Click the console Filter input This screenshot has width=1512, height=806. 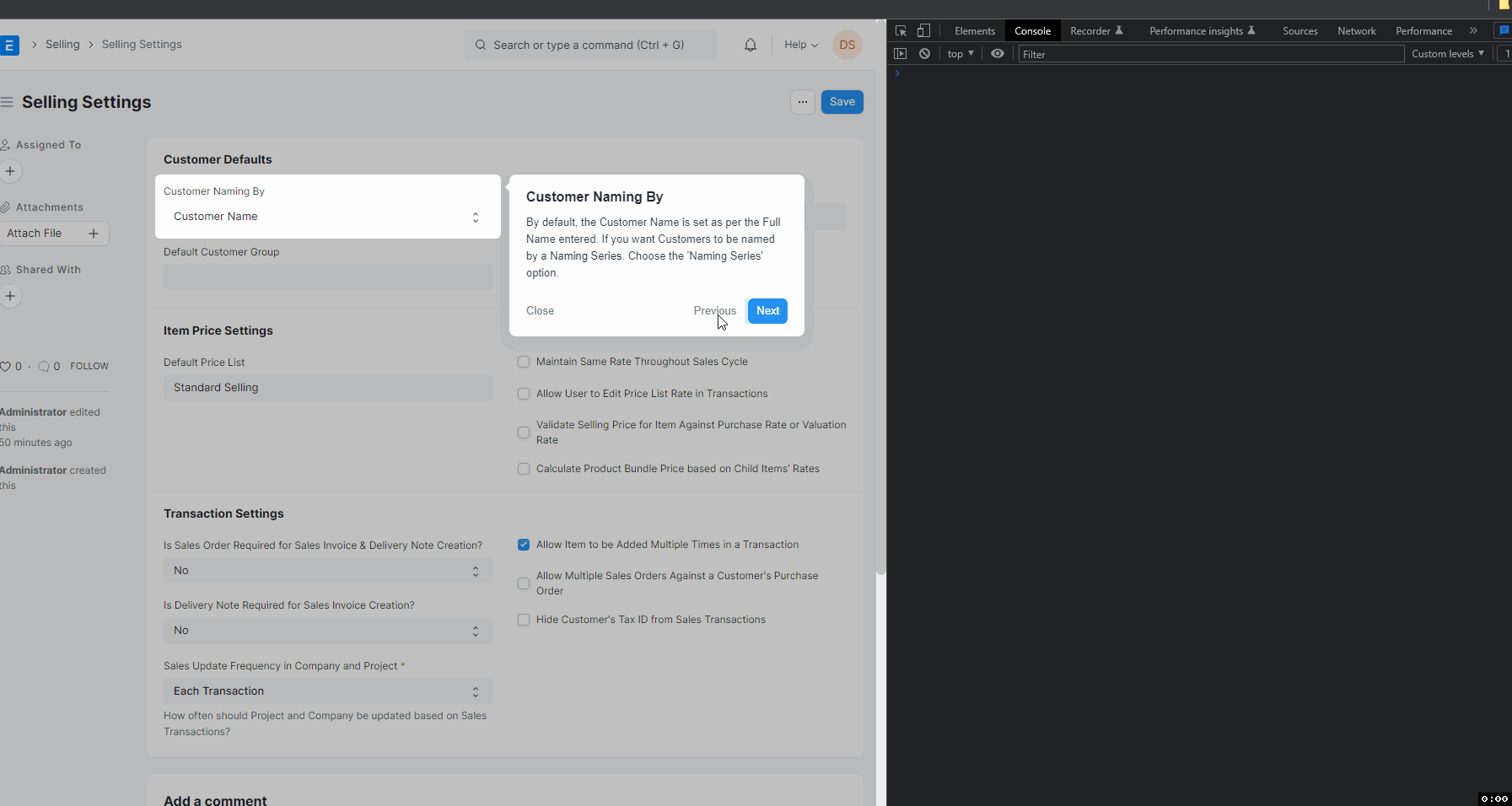[1211, 54]
